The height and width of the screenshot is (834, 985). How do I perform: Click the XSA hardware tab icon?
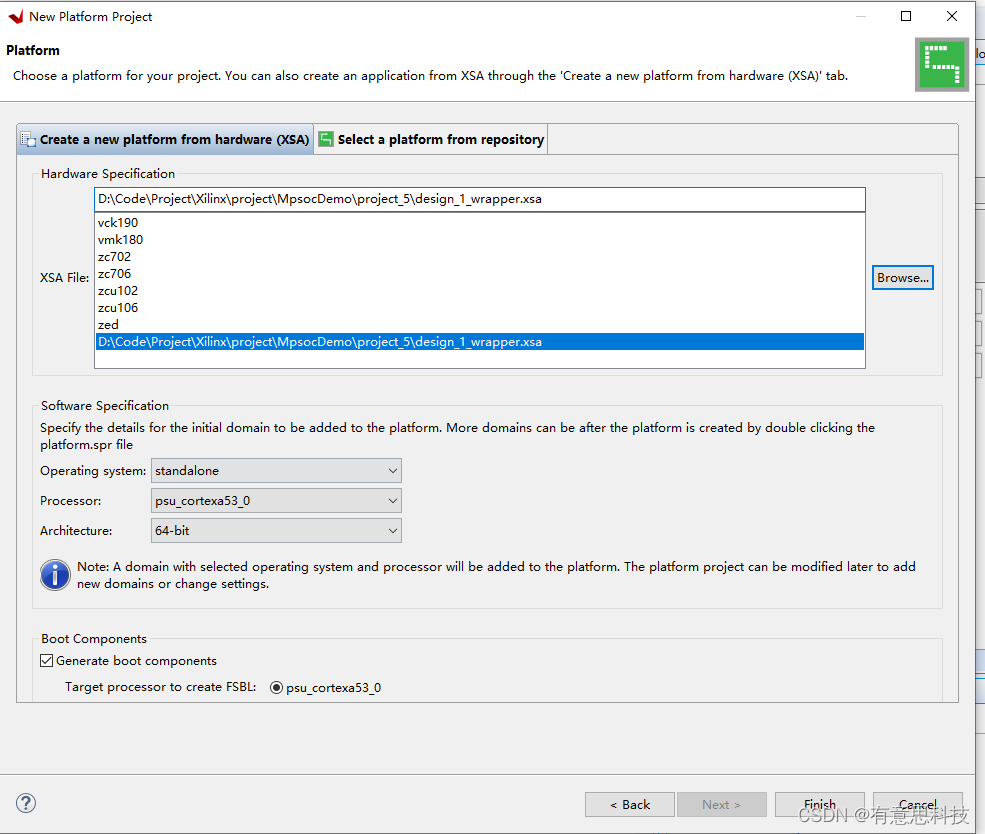pyautogui.click(x=28, y=139)
